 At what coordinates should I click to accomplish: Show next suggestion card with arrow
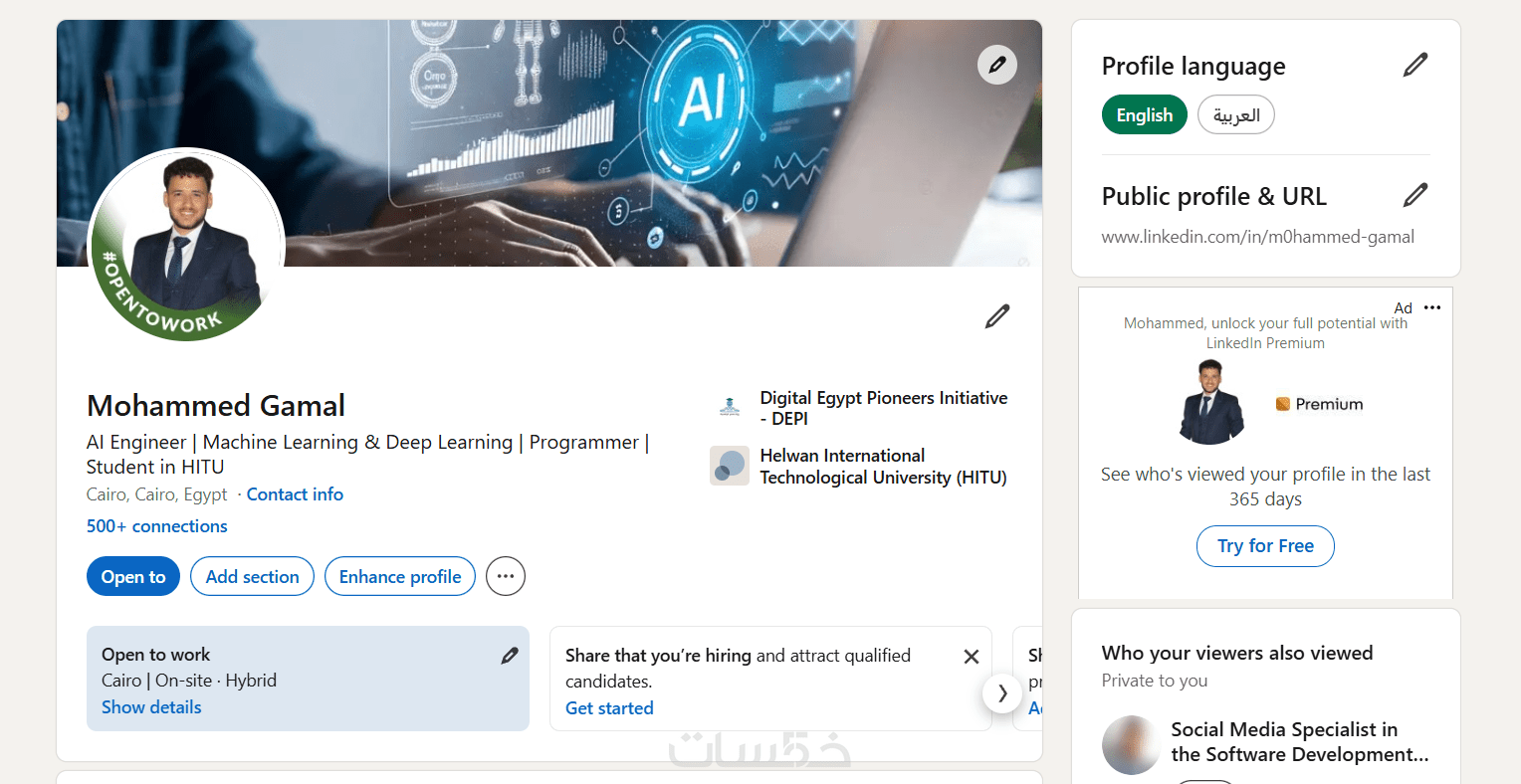(x=1002, y=693)
